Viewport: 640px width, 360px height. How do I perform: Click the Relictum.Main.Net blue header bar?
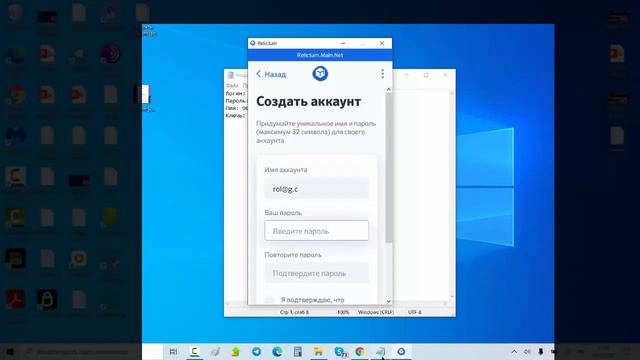click(320, 55)
